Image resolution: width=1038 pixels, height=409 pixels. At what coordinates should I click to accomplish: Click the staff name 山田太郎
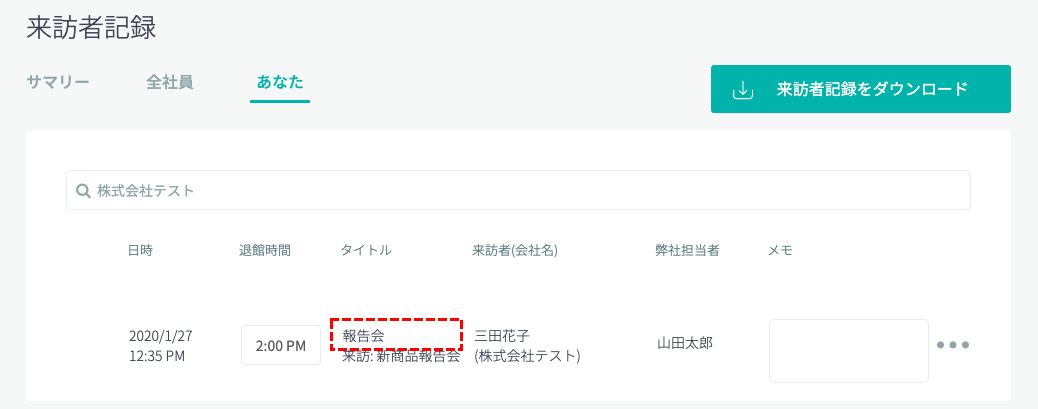tap(685, 344)
